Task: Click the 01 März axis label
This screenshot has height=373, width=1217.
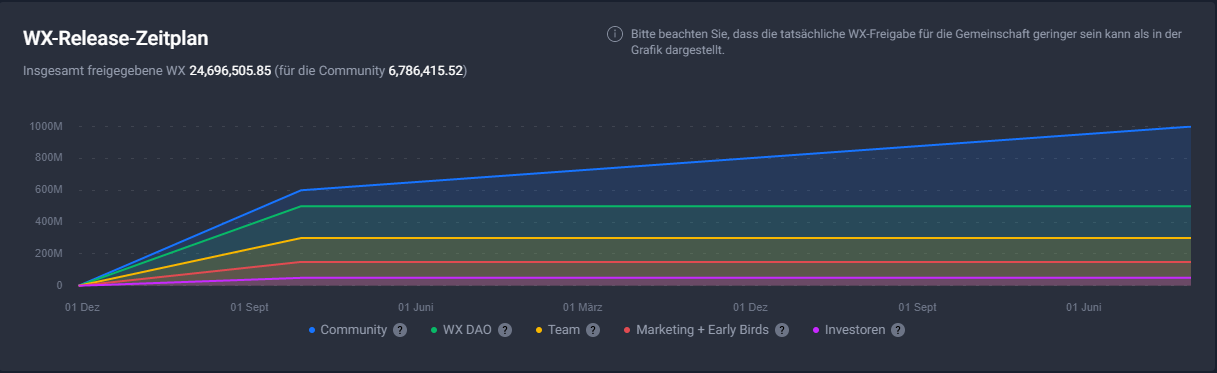Action: click(x=582, y=306)
